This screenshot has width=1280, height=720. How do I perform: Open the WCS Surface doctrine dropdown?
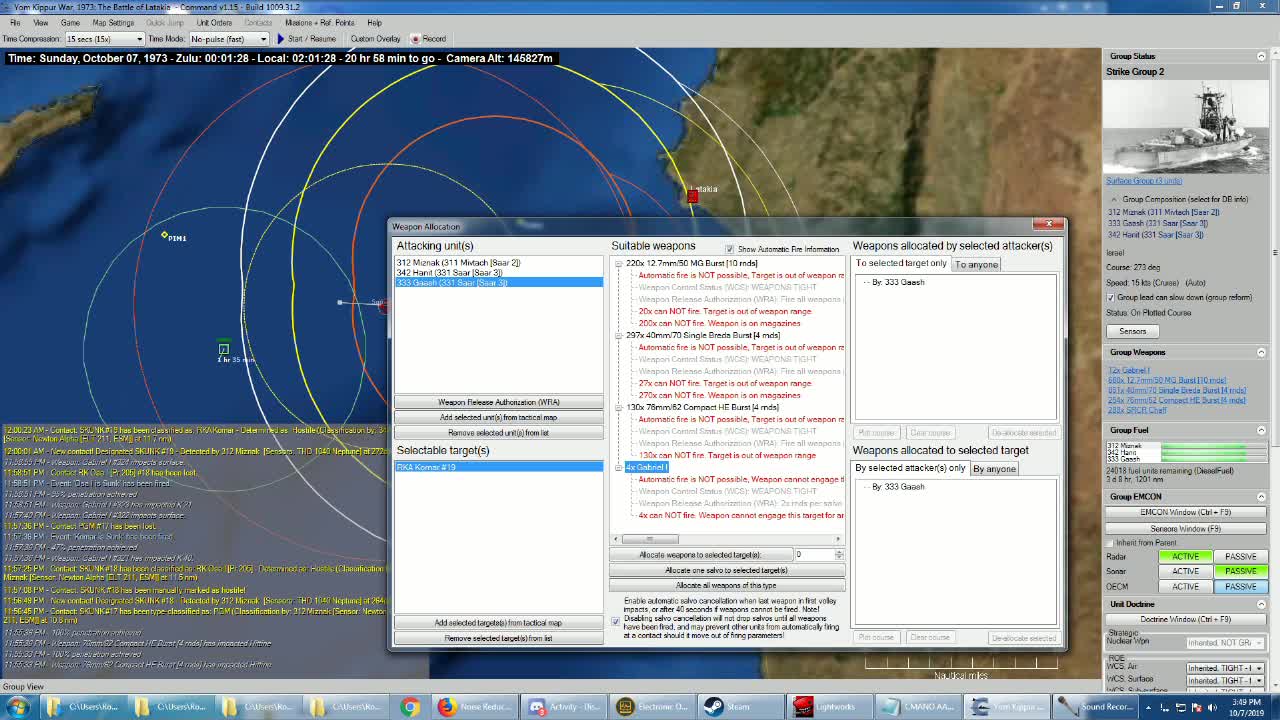point(1224,680)
